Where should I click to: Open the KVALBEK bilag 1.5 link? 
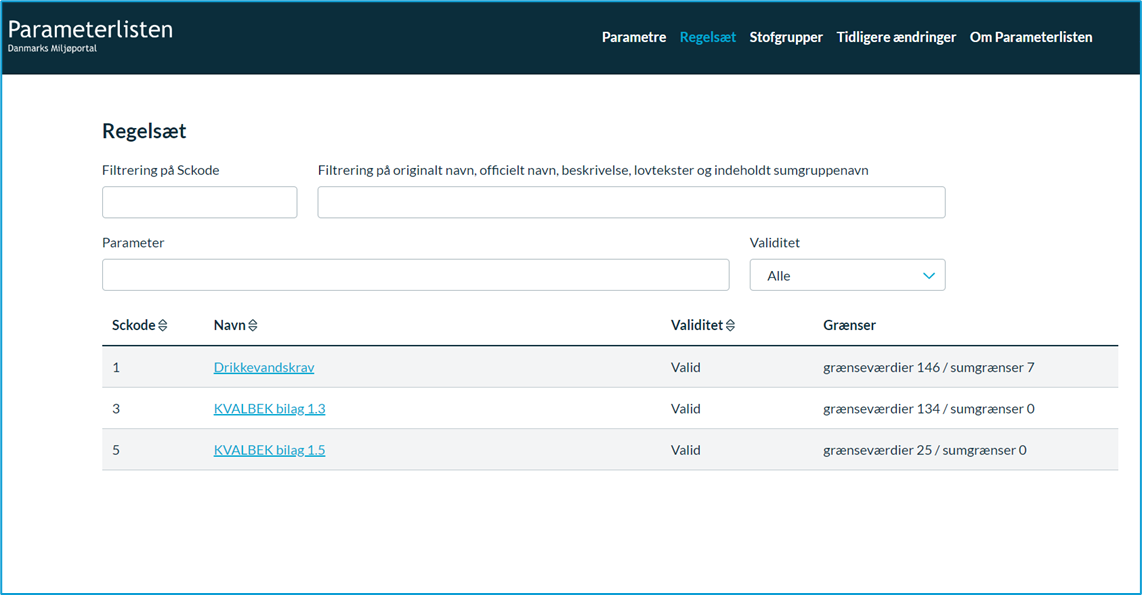[269, 450]
